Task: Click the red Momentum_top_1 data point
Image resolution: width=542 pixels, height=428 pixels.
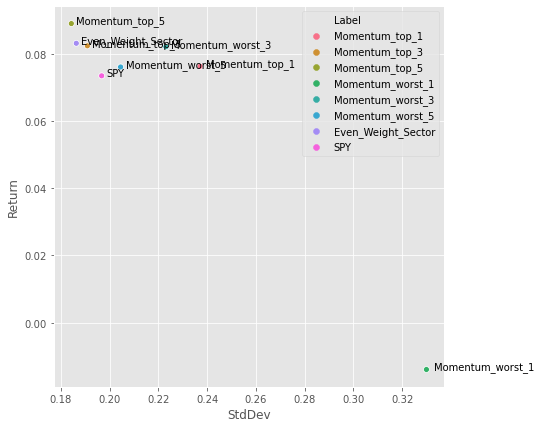Action: coord(199,66)
